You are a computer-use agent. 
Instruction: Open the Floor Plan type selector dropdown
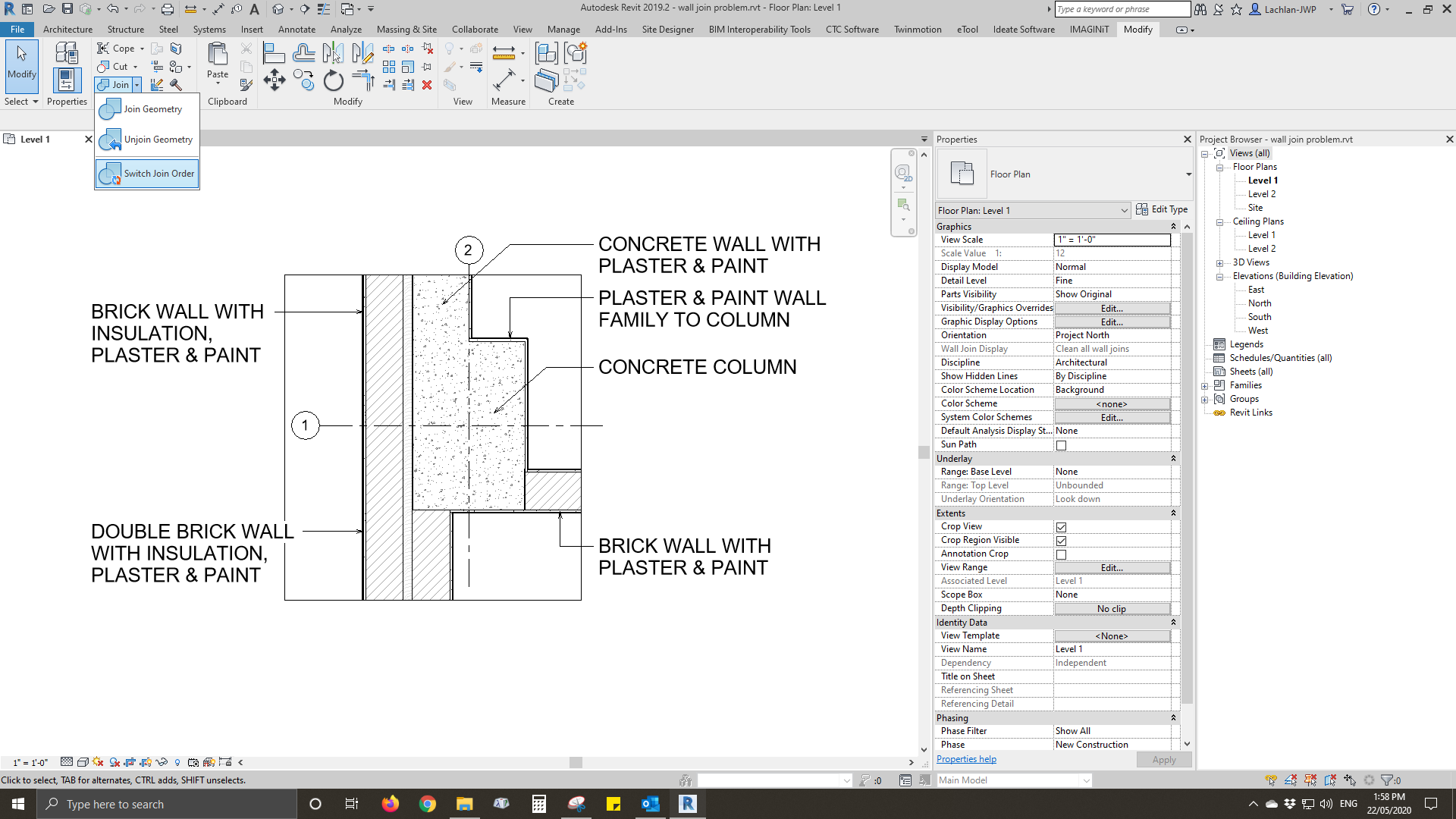click(x=1187, y=174)
